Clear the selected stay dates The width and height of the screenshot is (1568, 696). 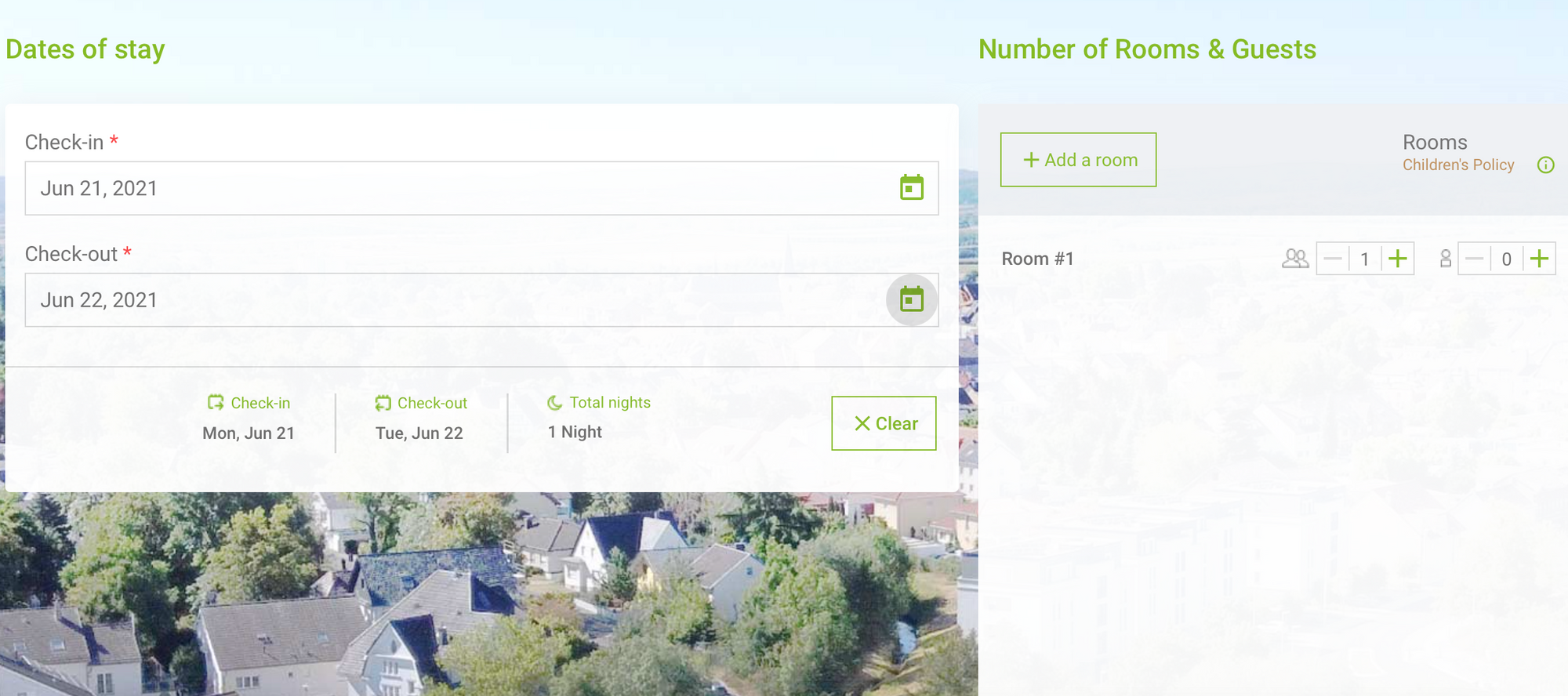point(884,423)
